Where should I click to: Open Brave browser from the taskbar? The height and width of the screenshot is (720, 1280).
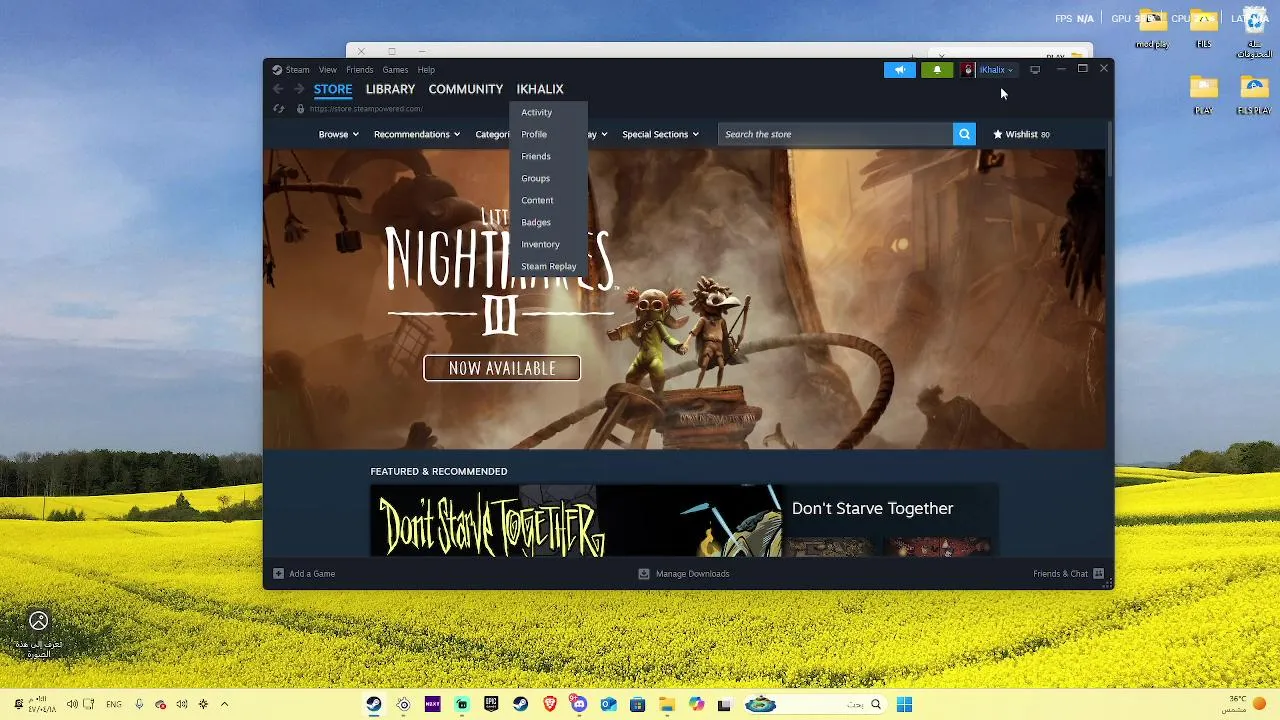click(550, 704)
